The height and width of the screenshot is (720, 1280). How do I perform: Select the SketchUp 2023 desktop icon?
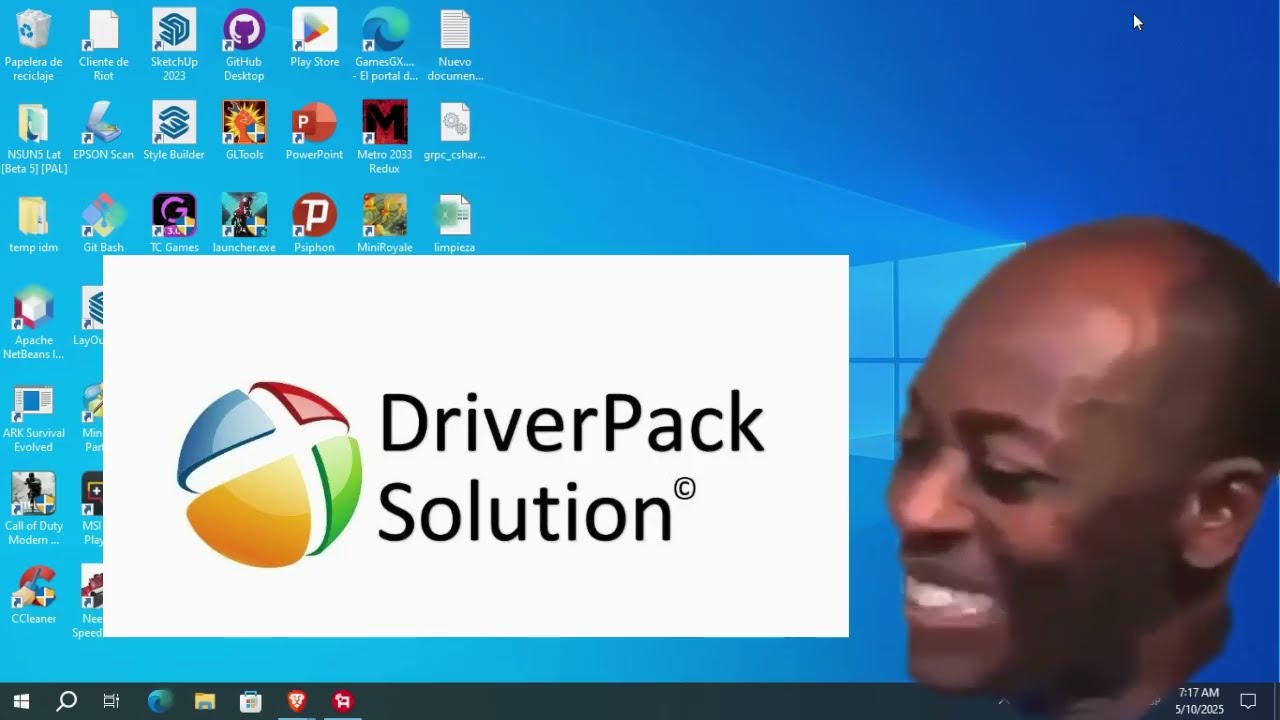[x=174, y=45]
